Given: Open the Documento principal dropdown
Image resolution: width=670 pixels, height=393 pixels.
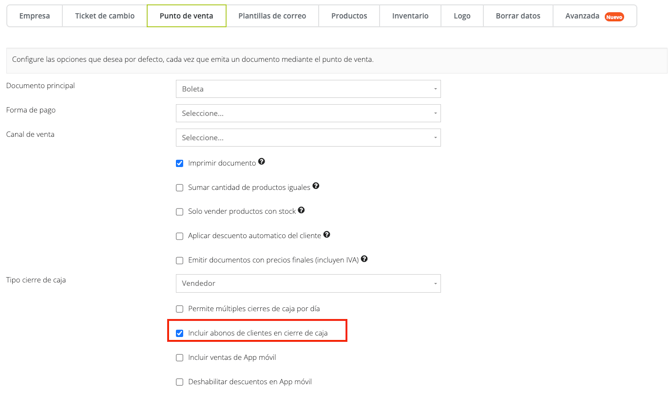Looking at the screenshot, I should [x=308, y=89].
